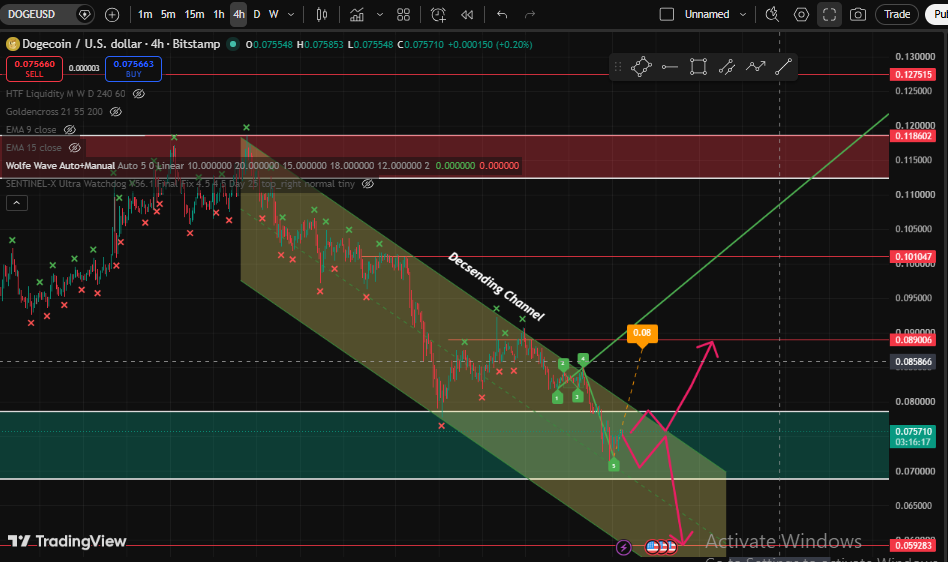This screenshot has width=948, height=562.
Task: Click the current price 0.075710 label
Action: pyautogui.click(x=913, y=436)
